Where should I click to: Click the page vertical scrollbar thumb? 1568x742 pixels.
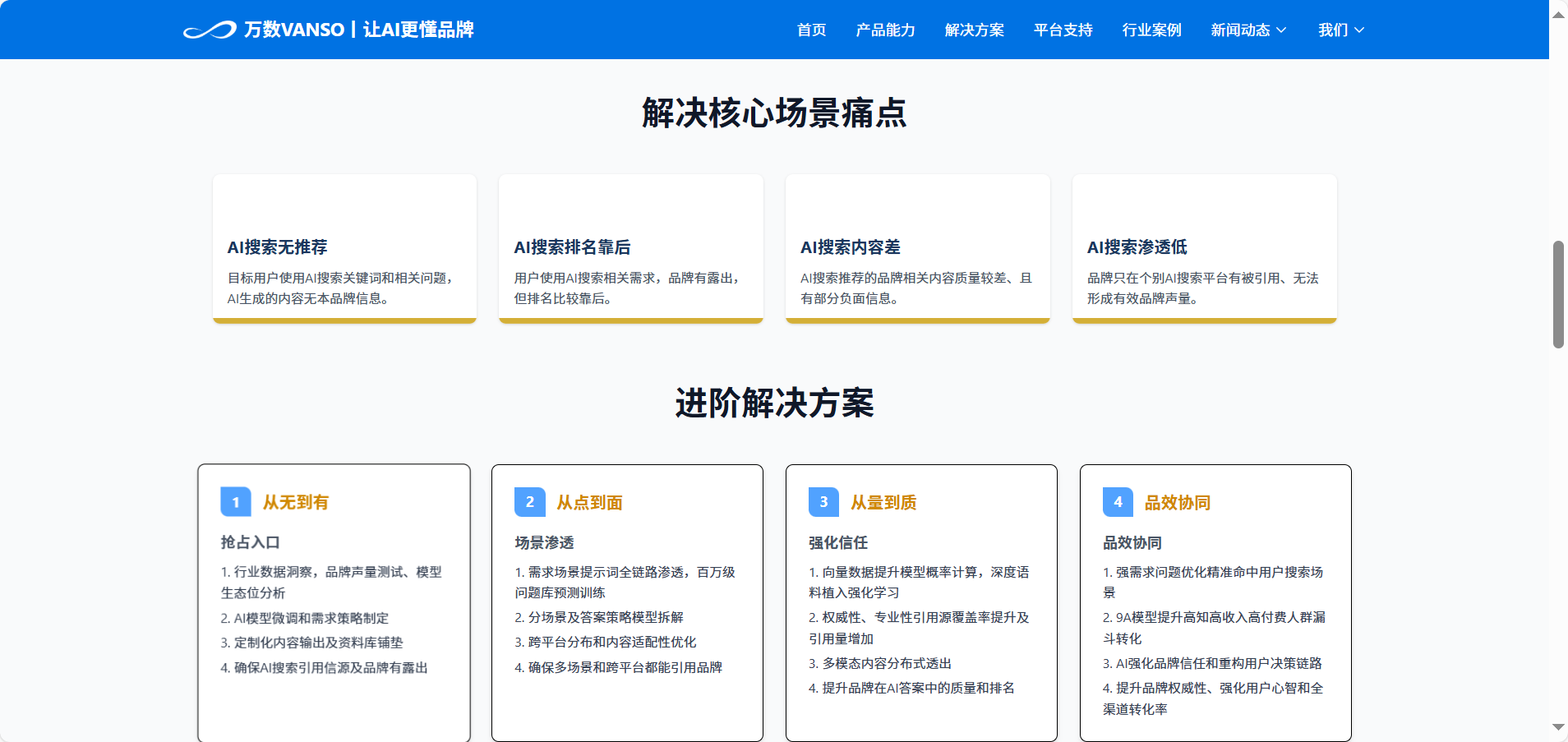(x=1558, y=294)
